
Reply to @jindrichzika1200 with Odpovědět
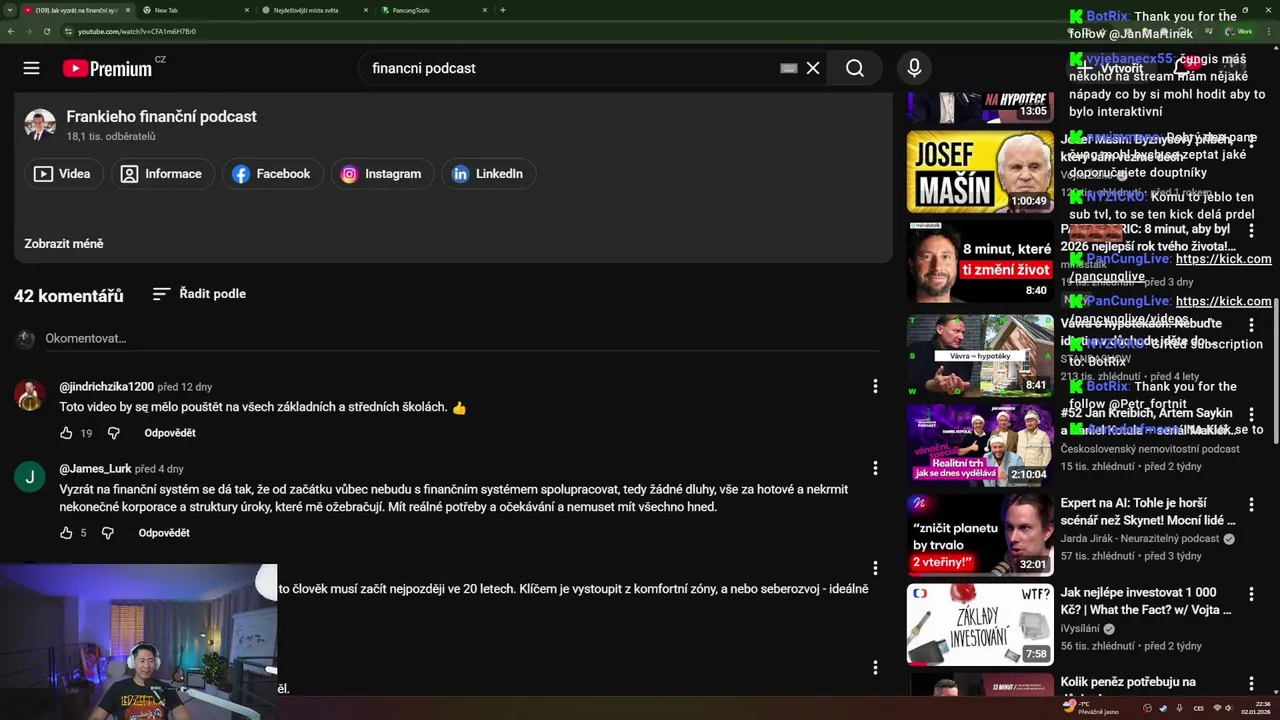click(170, 433)
